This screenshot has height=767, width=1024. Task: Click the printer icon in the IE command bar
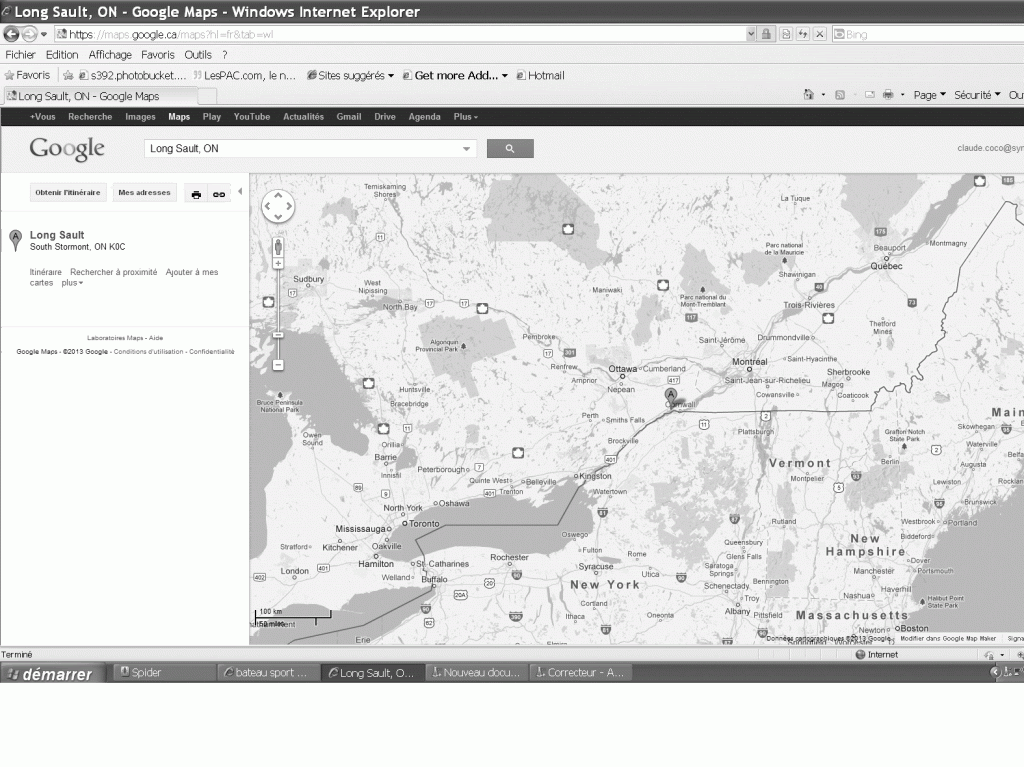(x=888, y=95)
